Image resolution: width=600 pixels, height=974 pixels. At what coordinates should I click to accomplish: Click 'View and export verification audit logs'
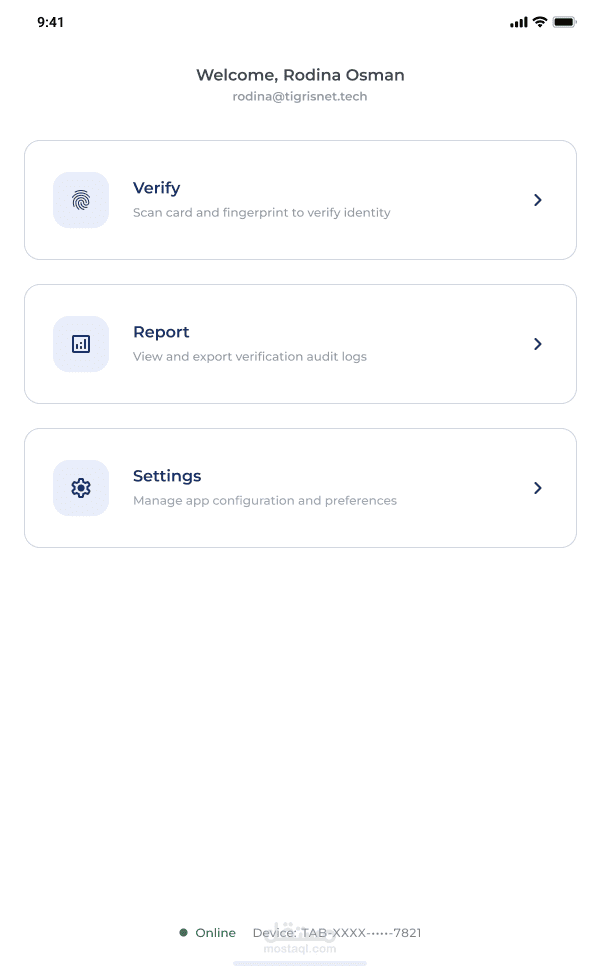click(250, 357)
